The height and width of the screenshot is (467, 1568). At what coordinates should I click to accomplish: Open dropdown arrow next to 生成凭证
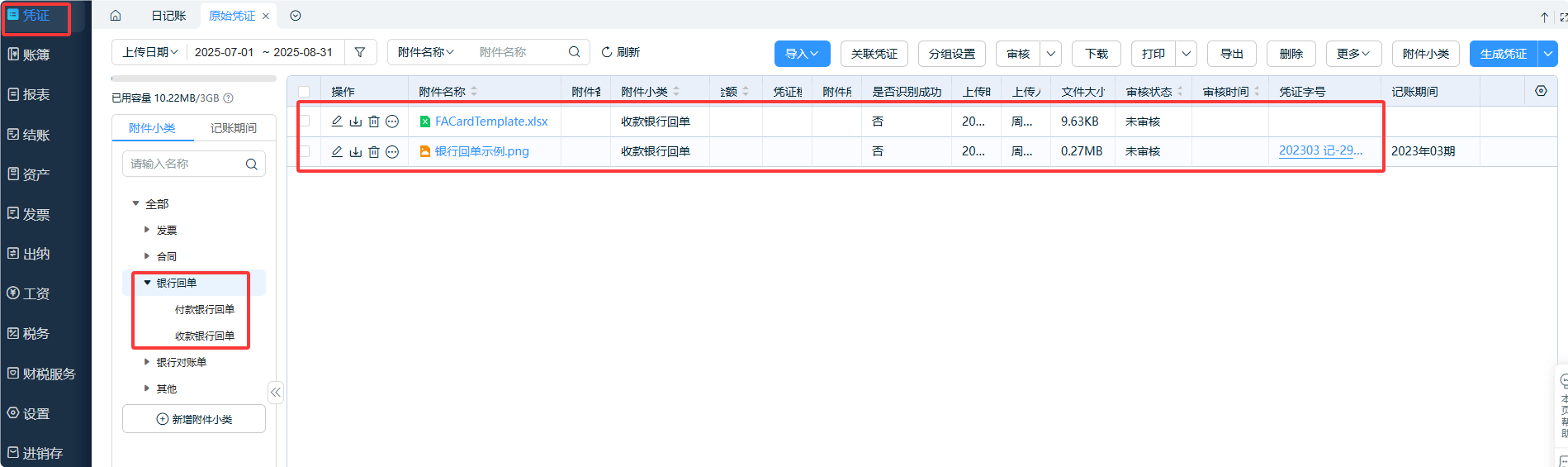click(1547, 54)
